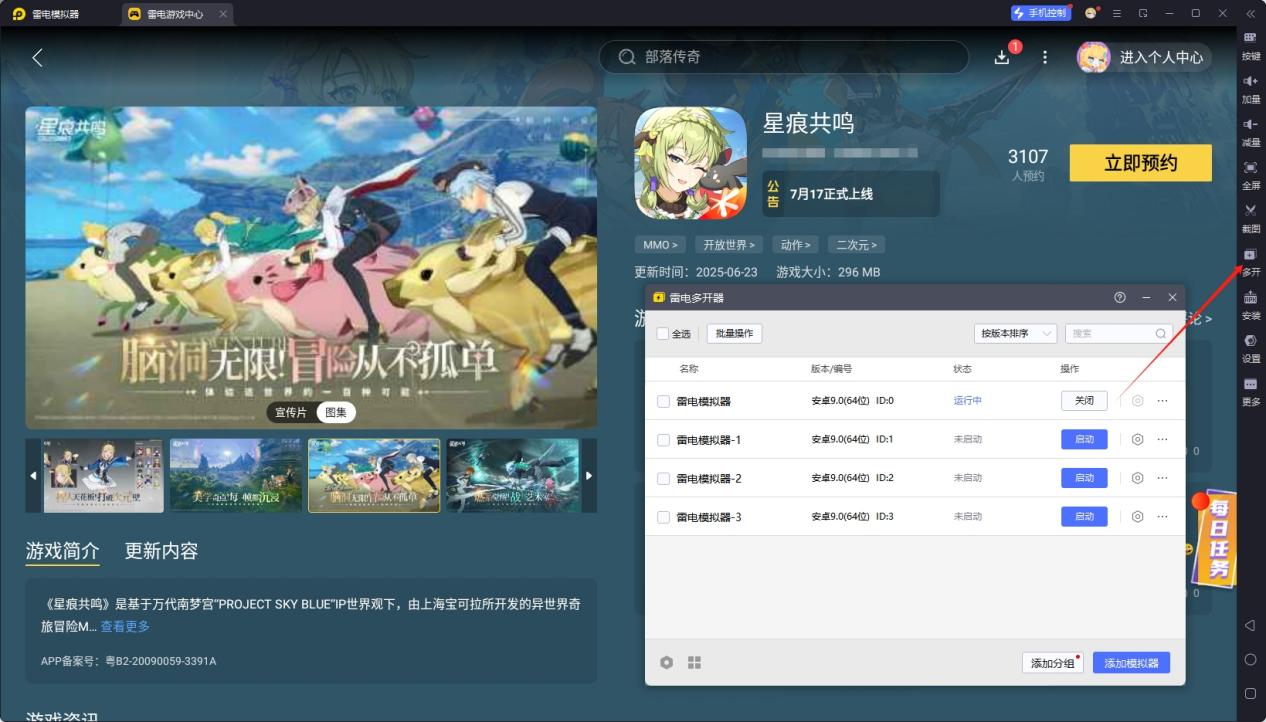Expand description via 查看更多 link
This screenshot has height=722, width=1266.
125,626
